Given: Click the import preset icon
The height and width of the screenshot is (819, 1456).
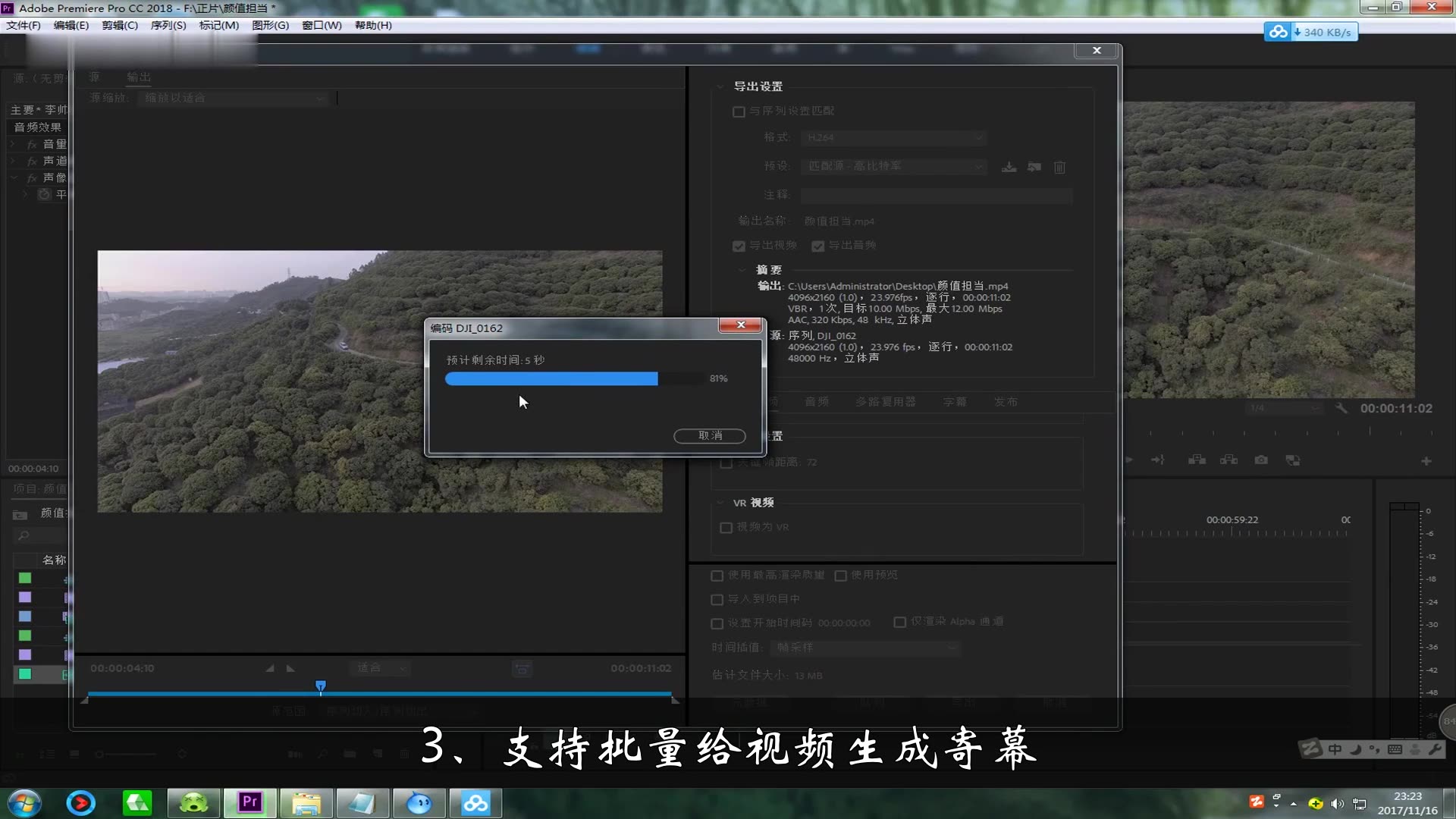Looking at the screenshot, I should pyautogui.click(x=1034, y=167).
